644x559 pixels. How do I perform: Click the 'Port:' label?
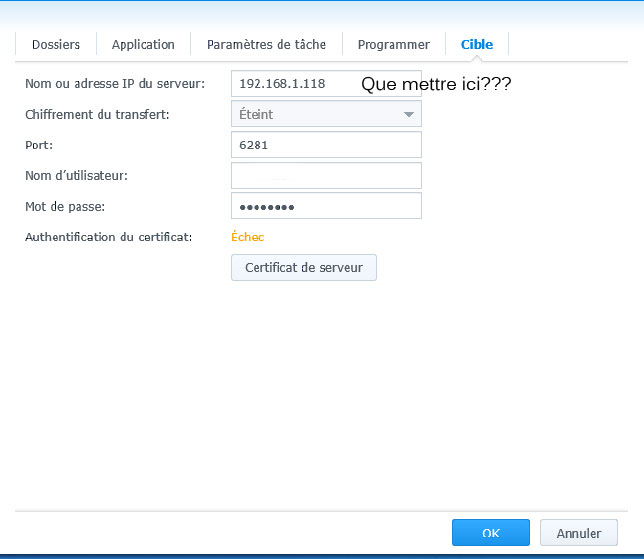point(39,145)
